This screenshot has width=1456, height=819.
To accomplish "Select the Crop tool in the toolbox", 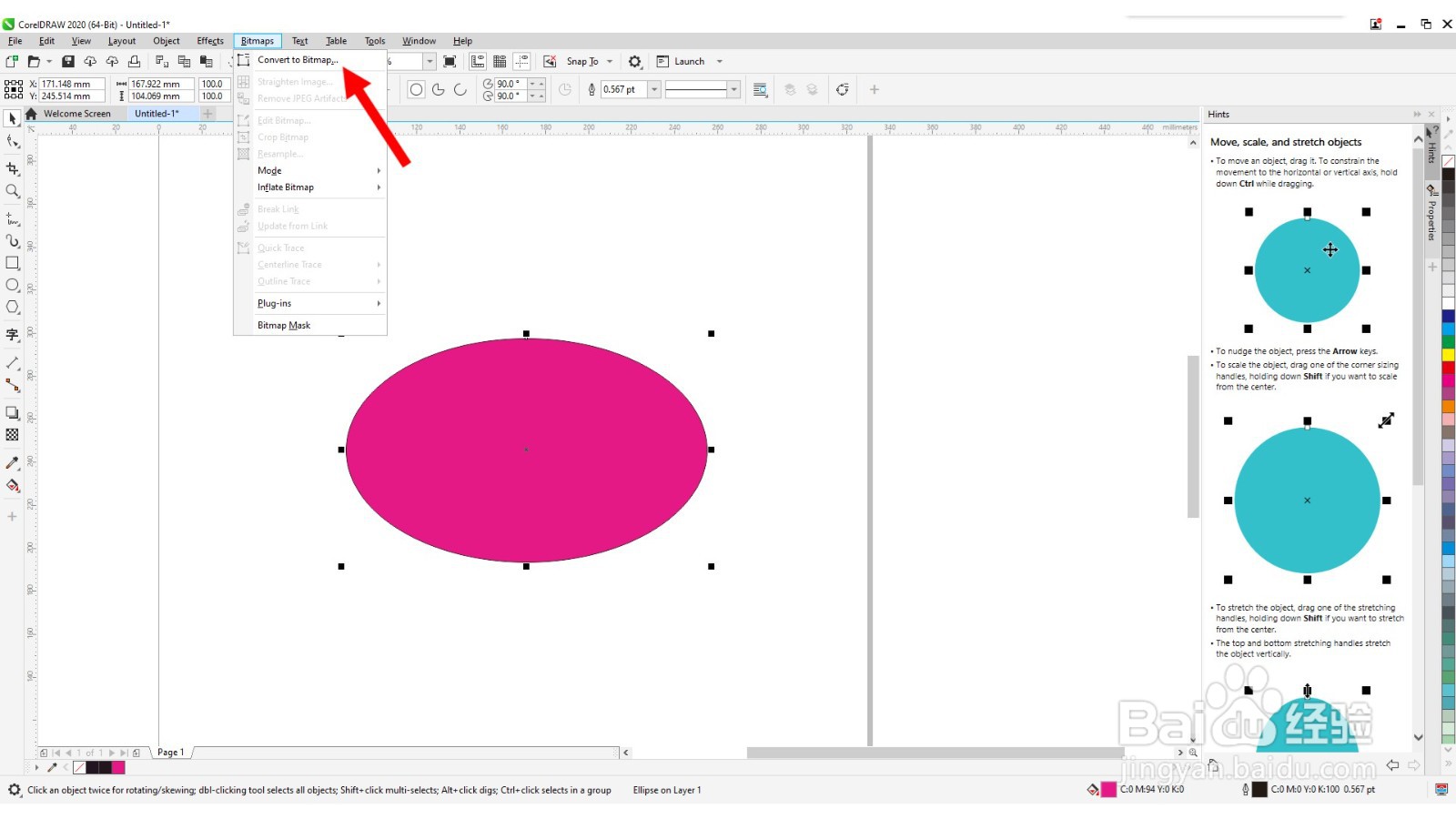I will (13, 169).
